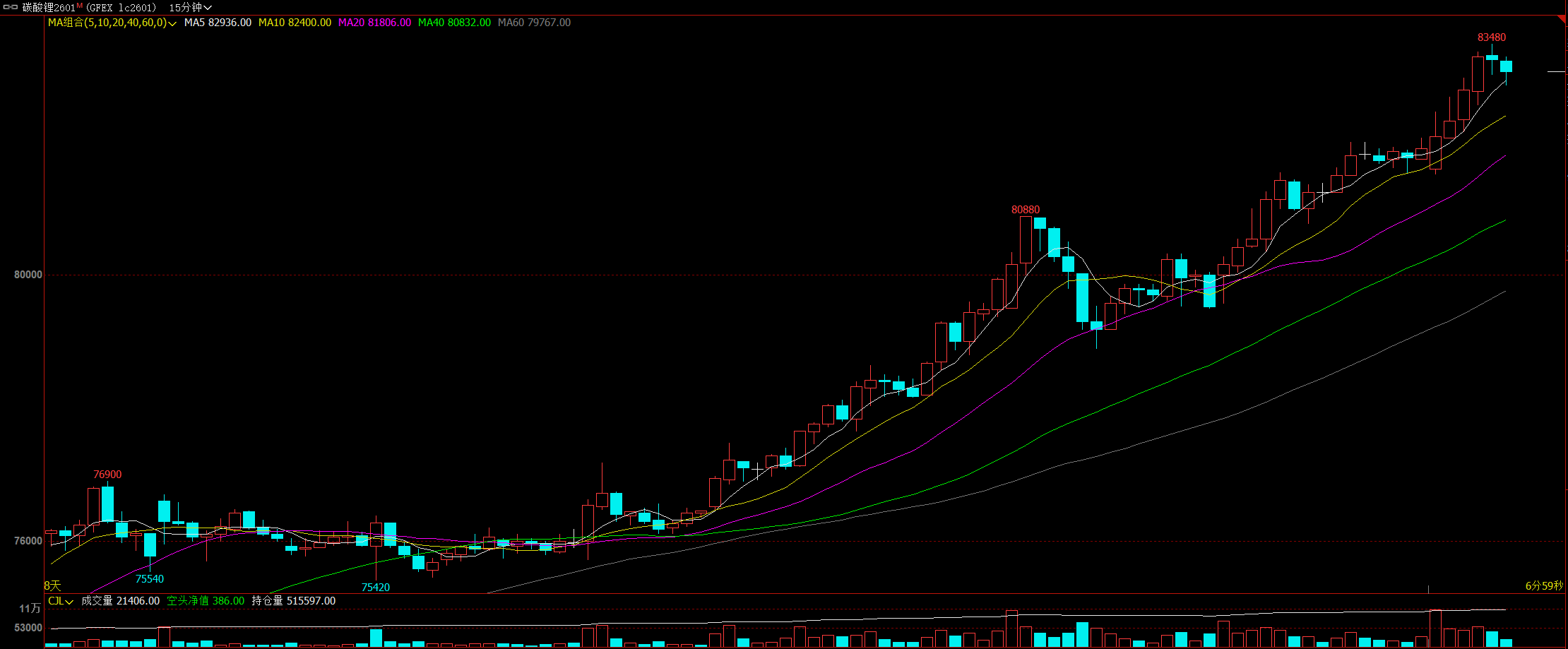Select the MA5 82936.00 legend label
The width and height of the screenshot is (1568, 649).
218,23
